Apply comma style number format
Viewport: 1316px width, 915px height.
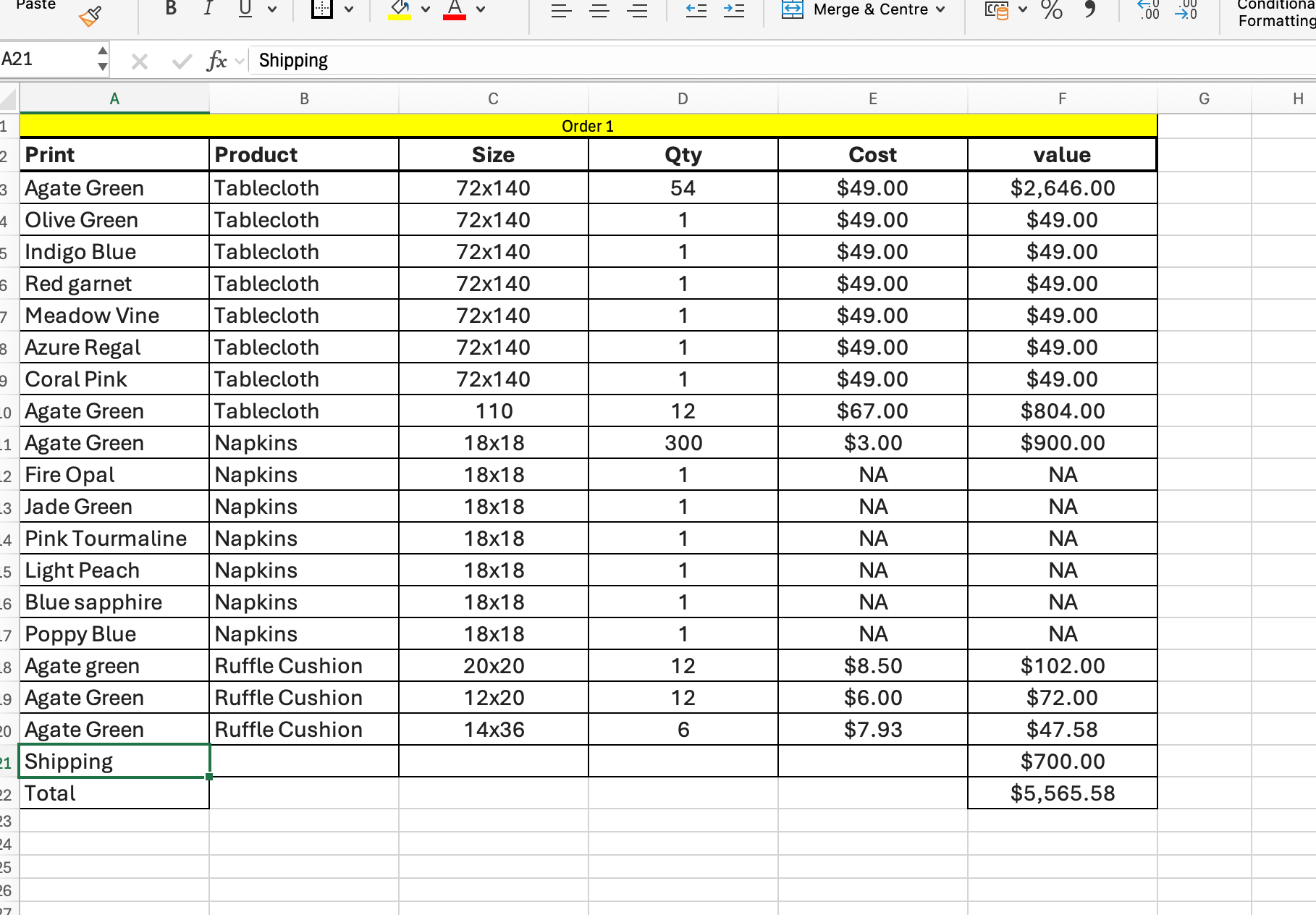click(x=1089, y=9)
